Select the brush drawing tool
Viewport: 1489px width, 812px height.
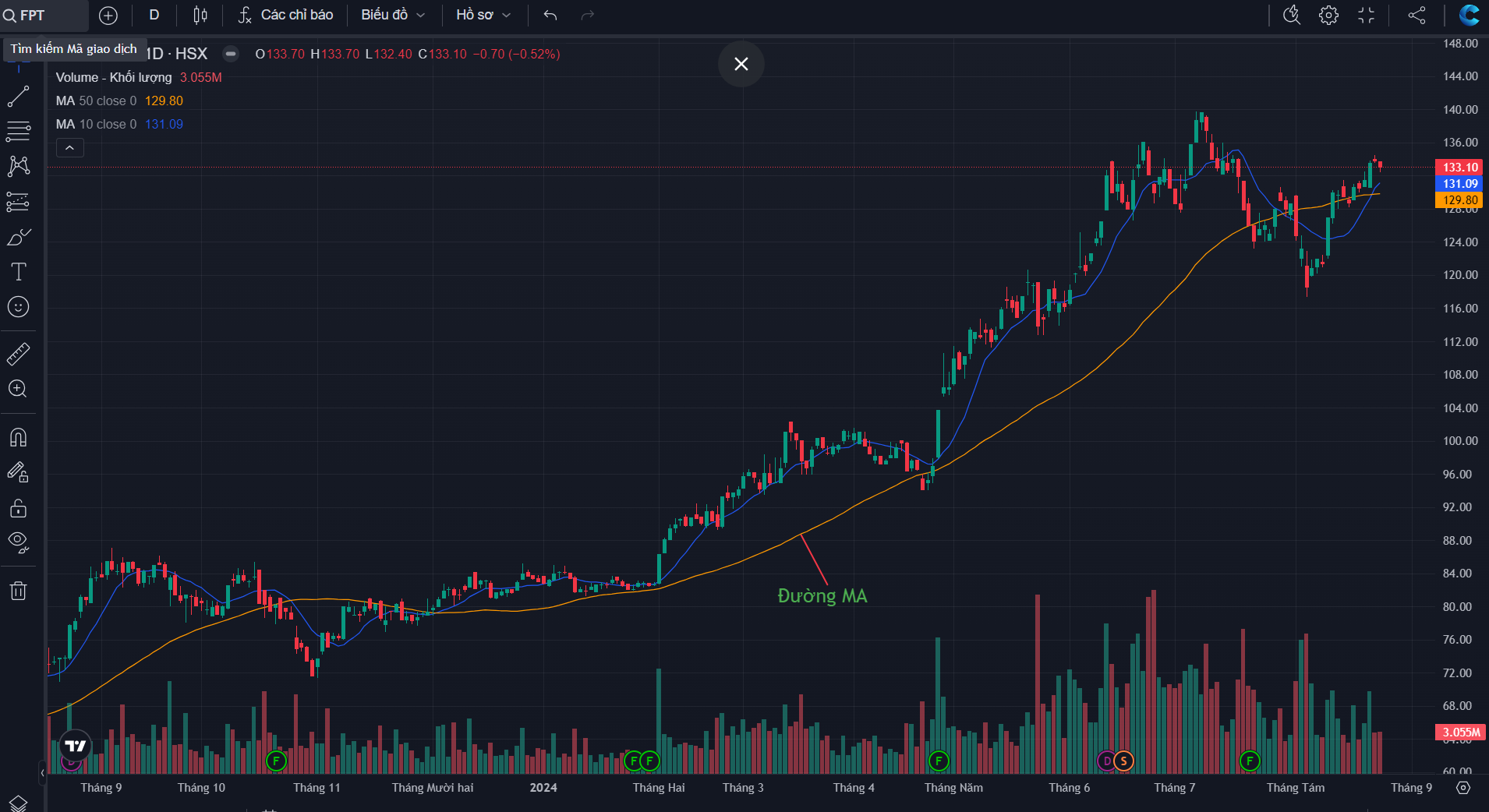click(18, 237)
